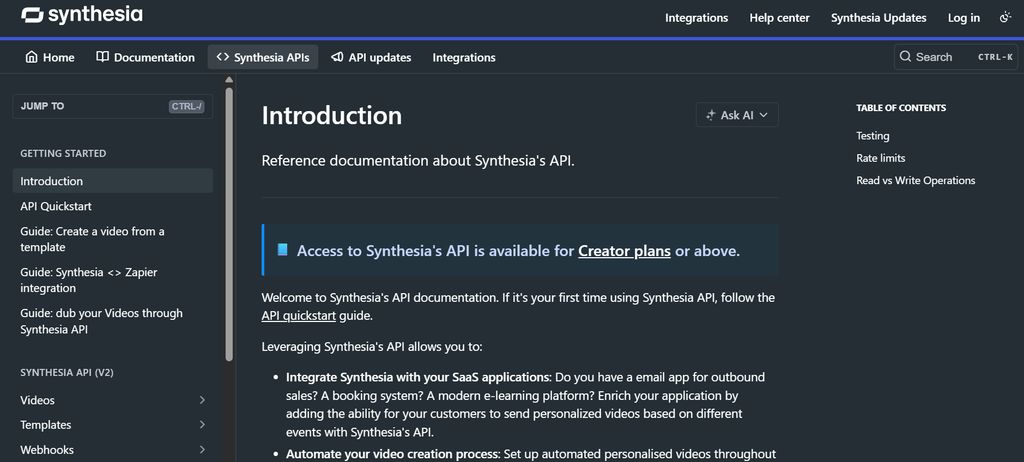The width and height of the screenshot is (1024, 462).
Task: Click the Ask AI sparkle icon
Action: 711,115
